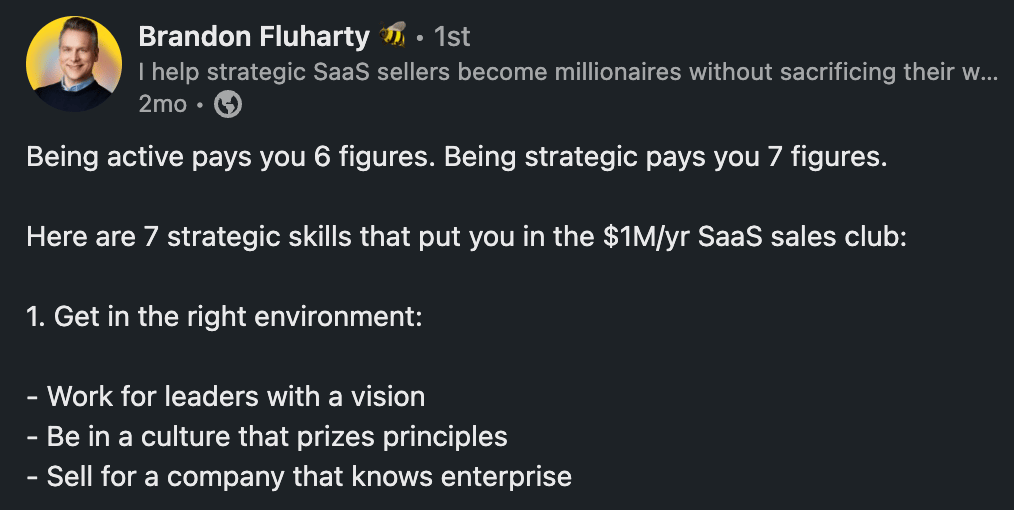Click the Brandon Fluharty name link
Image resolution: width=1014 pixels, height=510 pixels.
click(254, 37)
